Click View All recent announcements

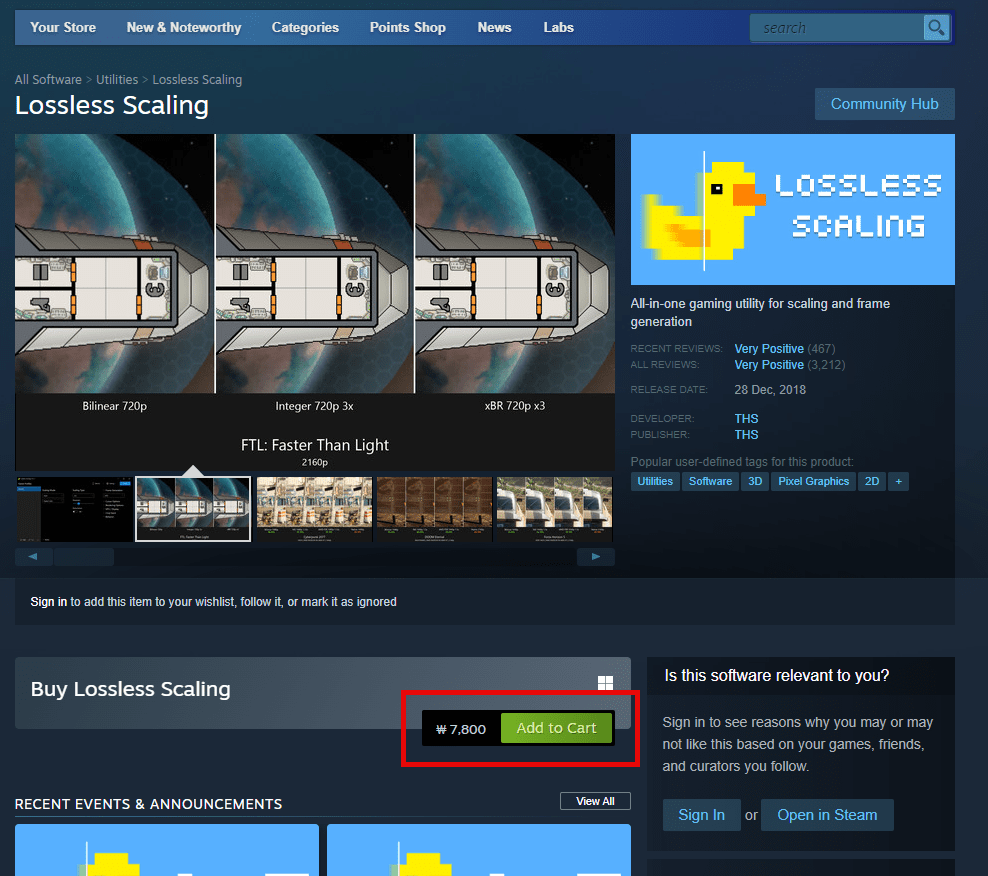point(595,800)
